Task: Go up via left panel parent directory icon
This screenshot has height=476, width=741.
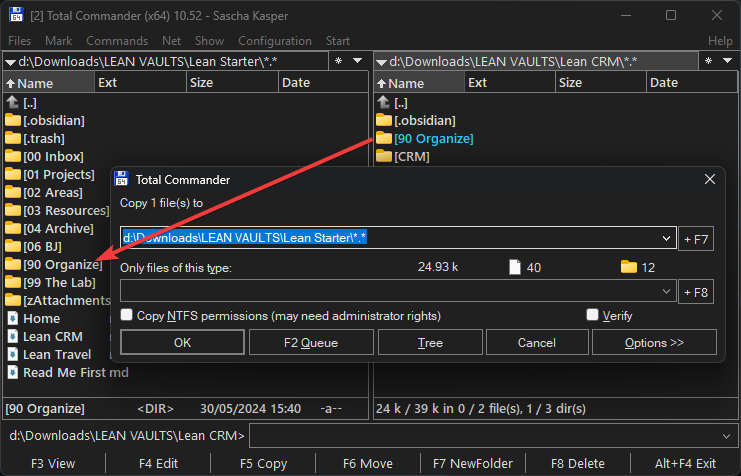Action: (13, 102)
